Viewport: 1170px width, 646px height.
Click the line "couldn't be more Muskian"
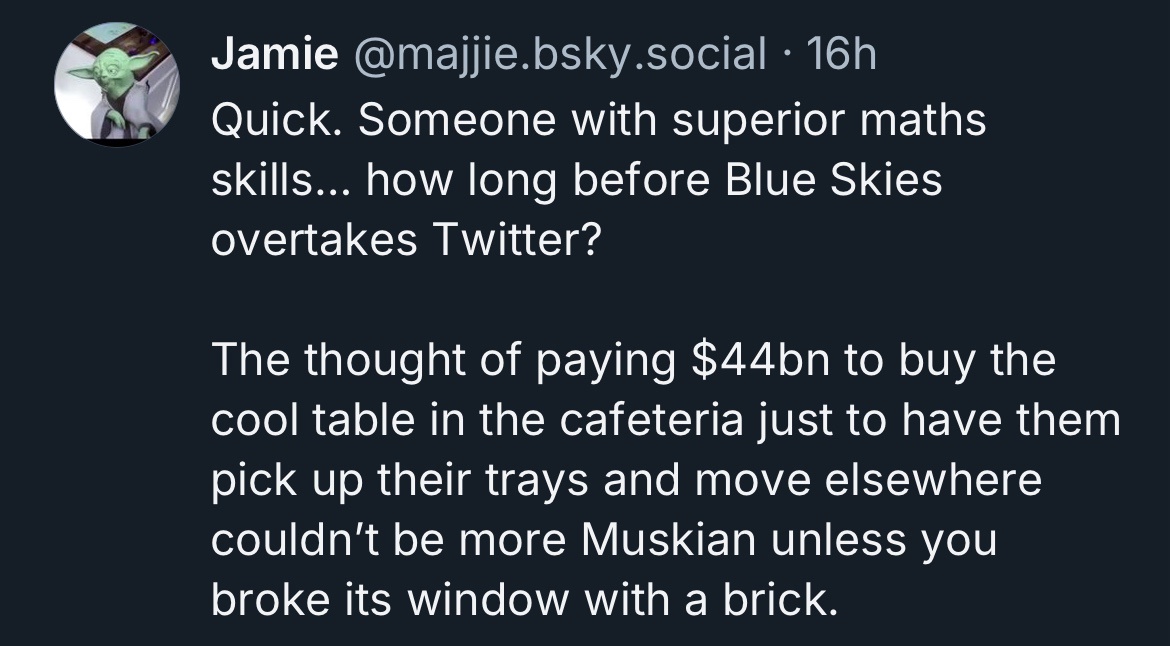[x=604, y=539]
